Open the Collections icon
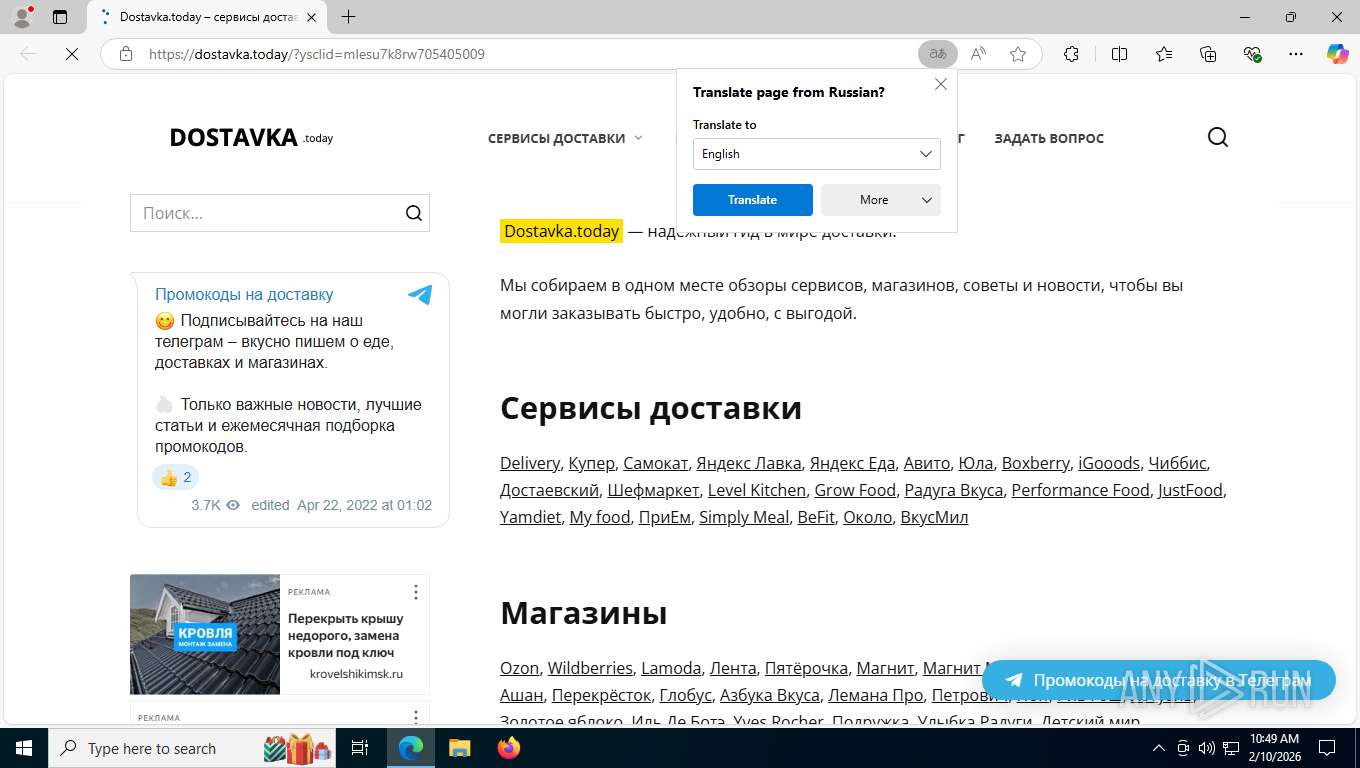Image resolution: width=1360 pixels, height=768 pixels. (x=1208, y=54)
